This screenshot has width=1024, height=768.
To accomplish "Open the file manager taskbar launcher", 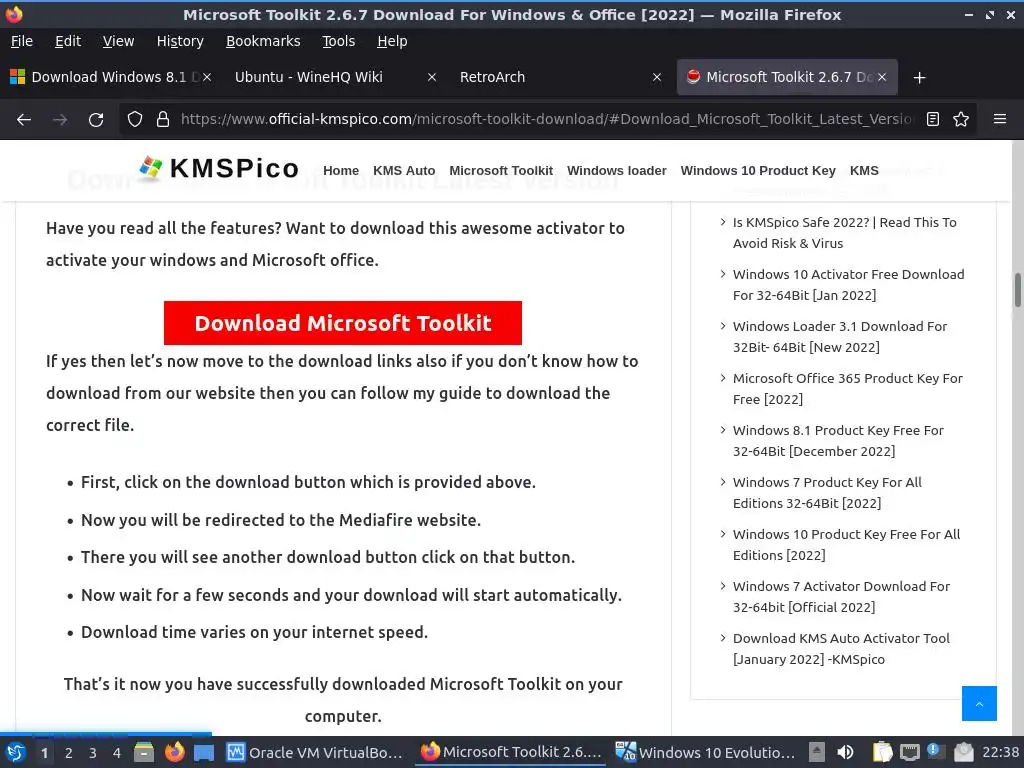I will 144,752.
